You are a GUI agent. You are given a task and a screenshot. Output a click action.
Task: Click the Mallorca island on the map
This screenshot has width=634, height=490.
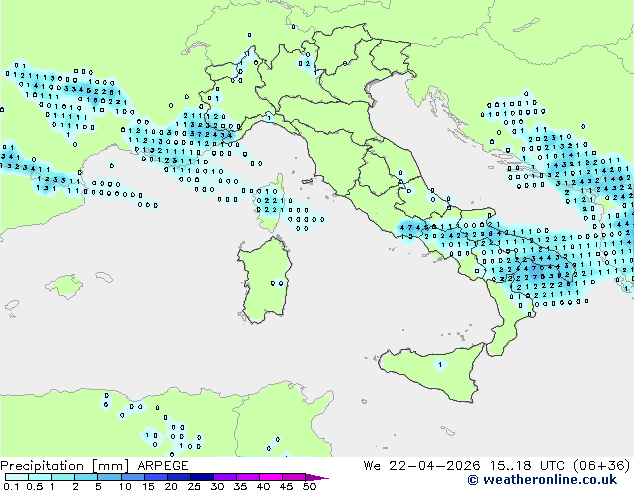(x=64, y=286)
